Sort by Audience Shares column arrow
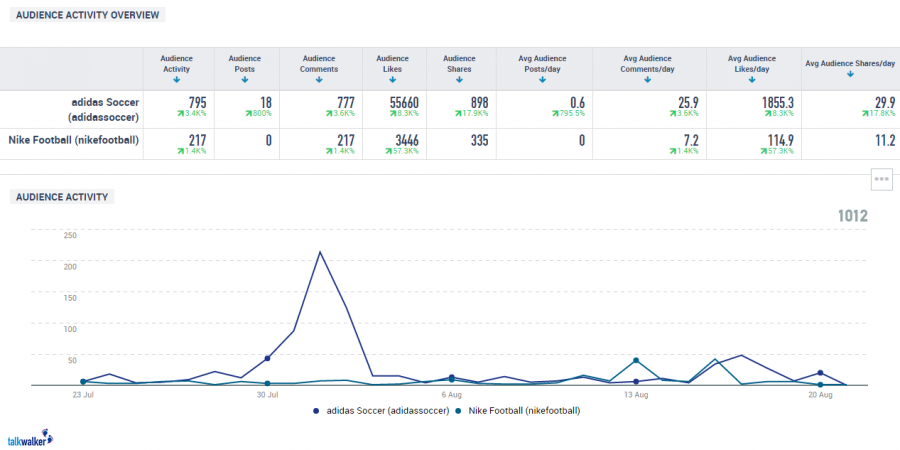This screenshot has height=450, width=900. 459,80
